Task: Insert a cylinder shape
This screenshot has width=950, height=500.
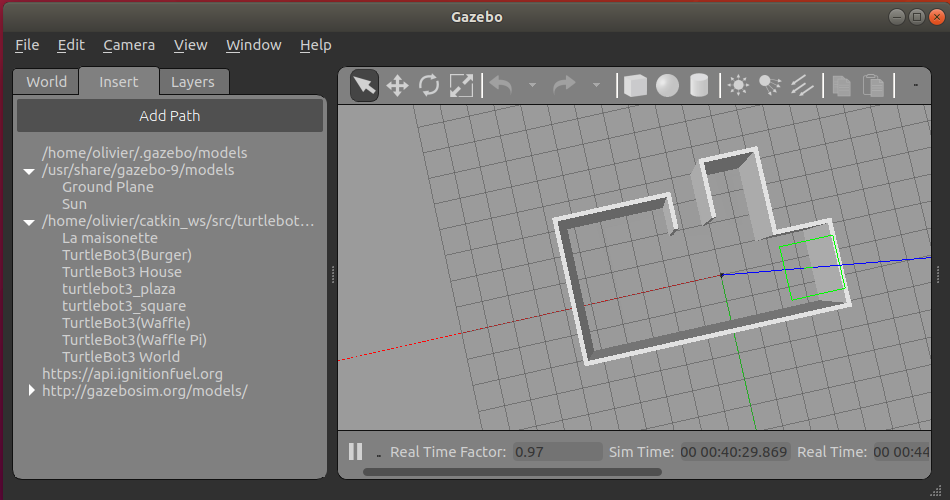Action: pyautogui.click(x=699, y=85)
